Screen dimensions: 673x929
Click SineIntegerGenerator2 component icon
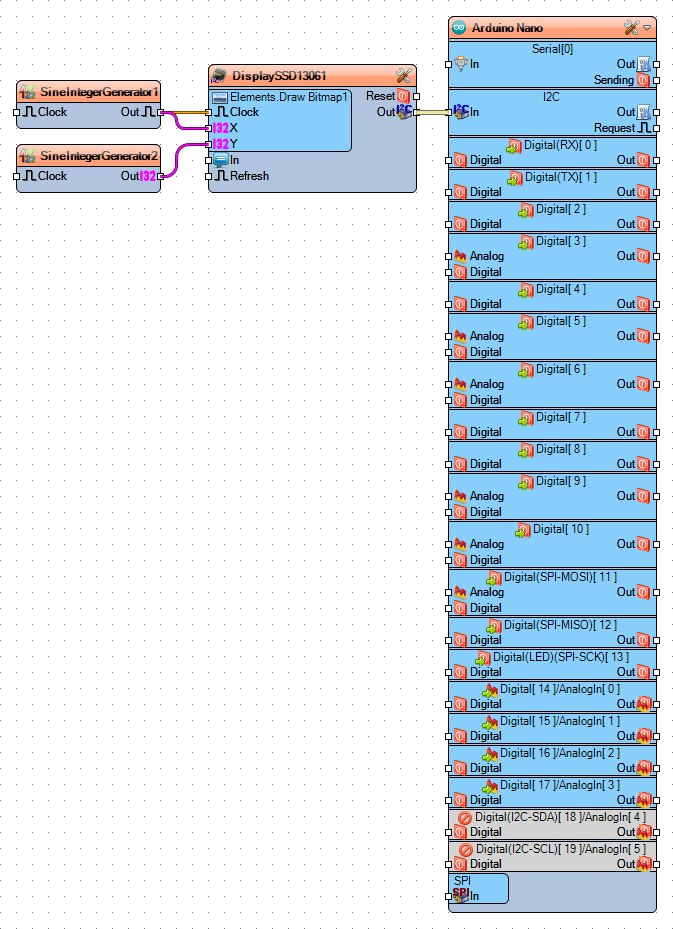click(x=27, y=156)
